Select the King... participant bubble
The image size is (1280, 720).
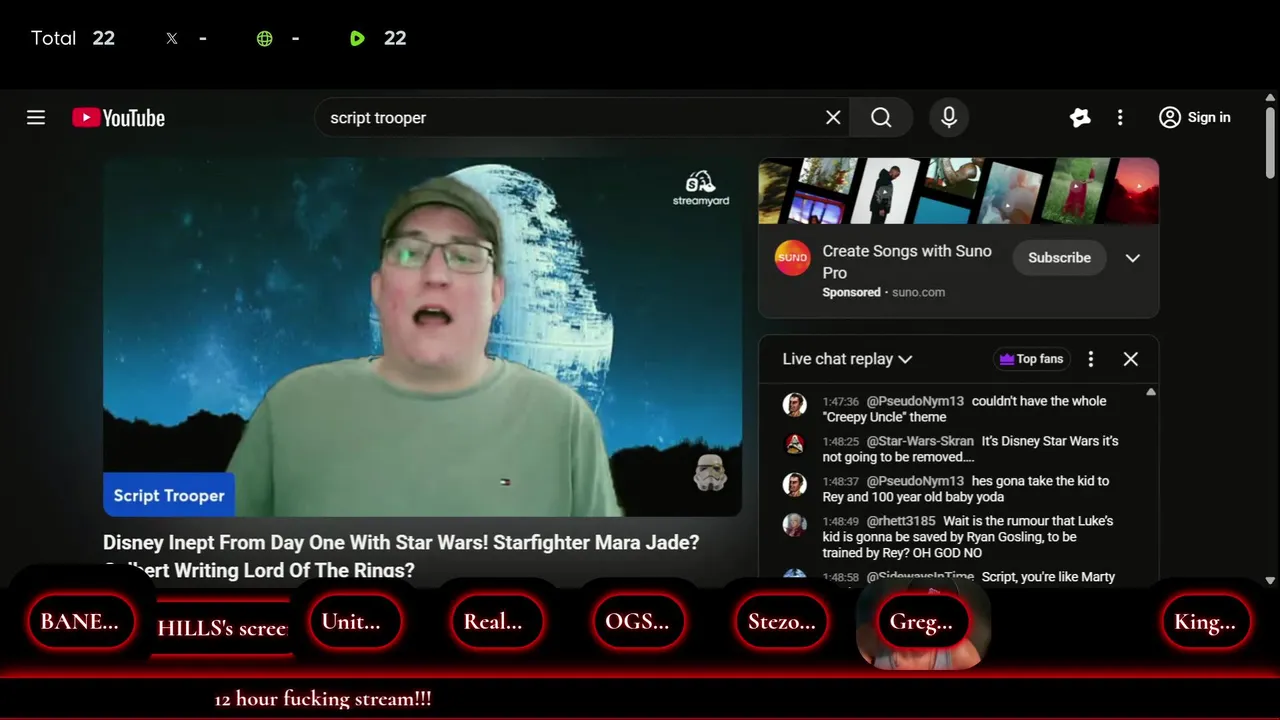tap(1205, 621)
